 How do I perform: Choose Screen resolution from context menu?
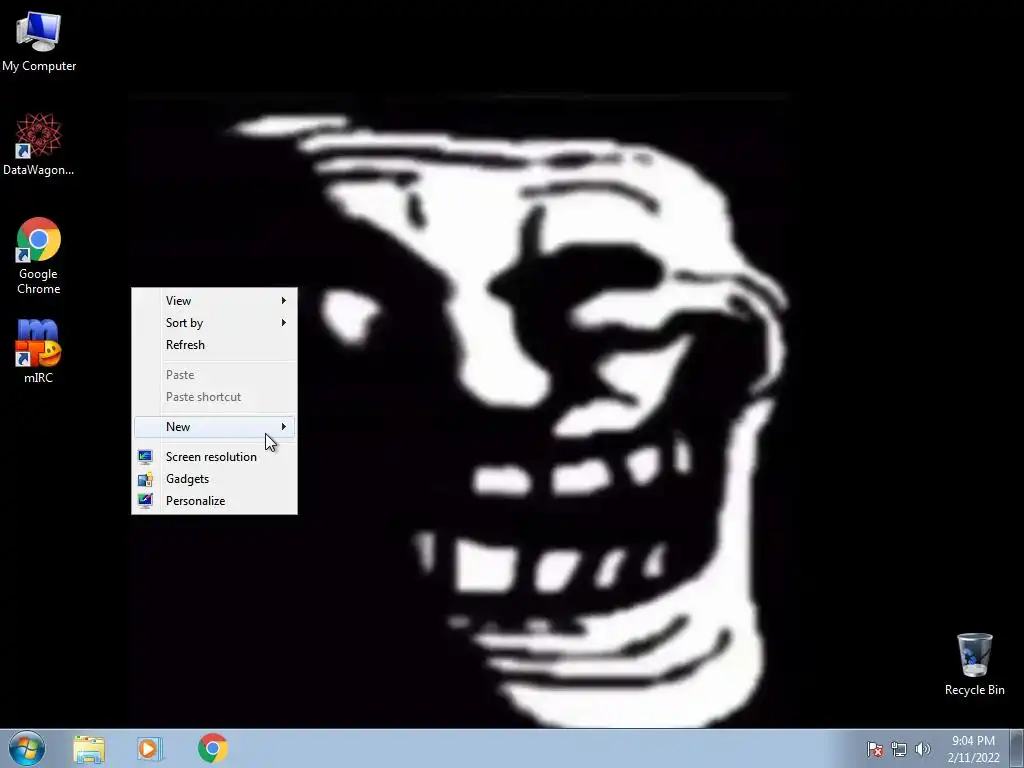214,456
